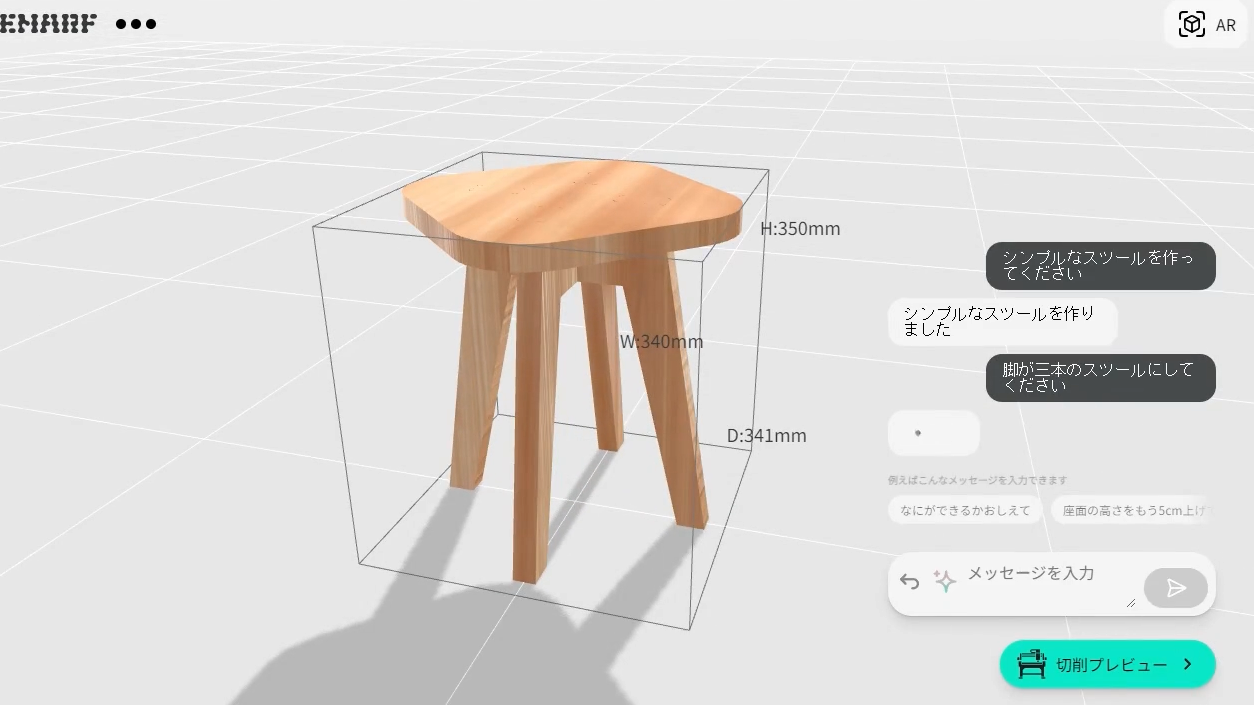Click the シンプルなスツールを作ってください chat message
The width and height of the screenshot is (1254, 705).
pos(1100,266)
